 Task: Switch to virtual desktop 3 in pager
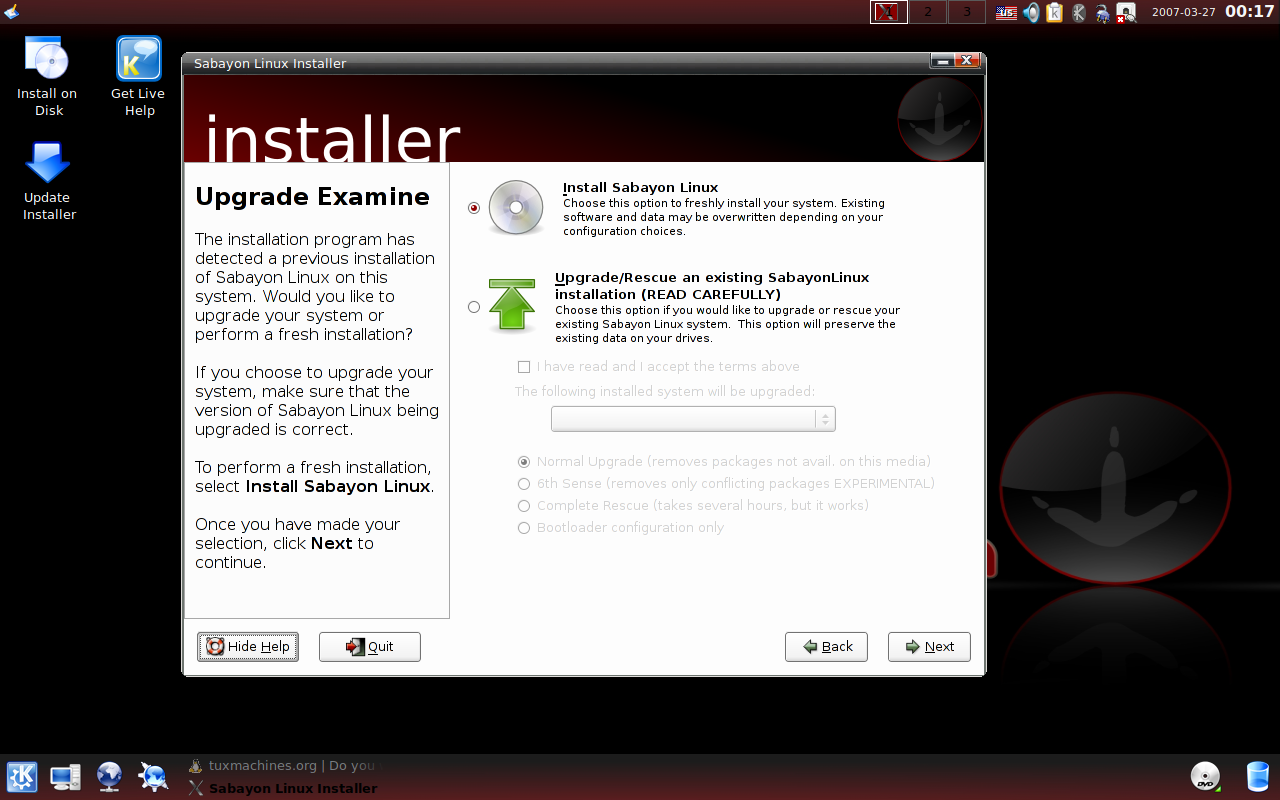[966, 12]
